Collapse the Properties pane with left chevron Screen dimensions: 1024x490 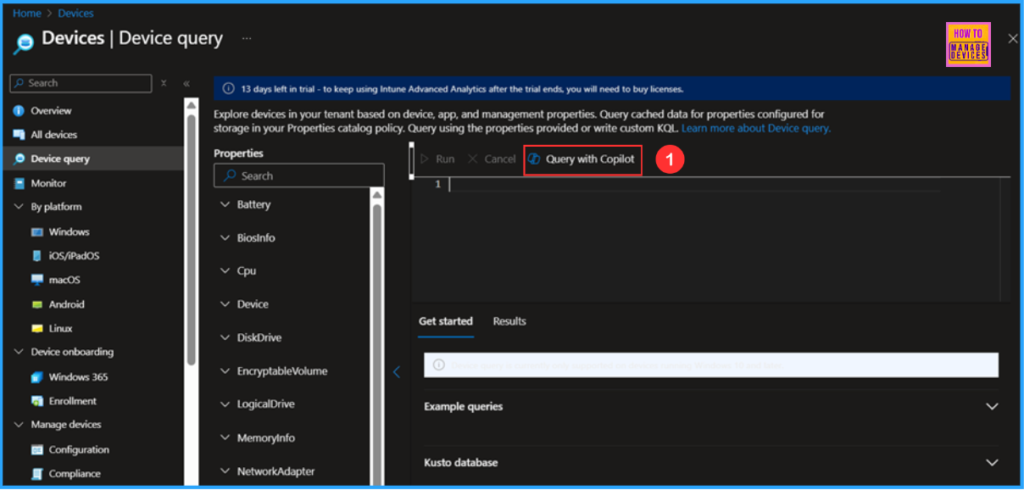point(396,372)
